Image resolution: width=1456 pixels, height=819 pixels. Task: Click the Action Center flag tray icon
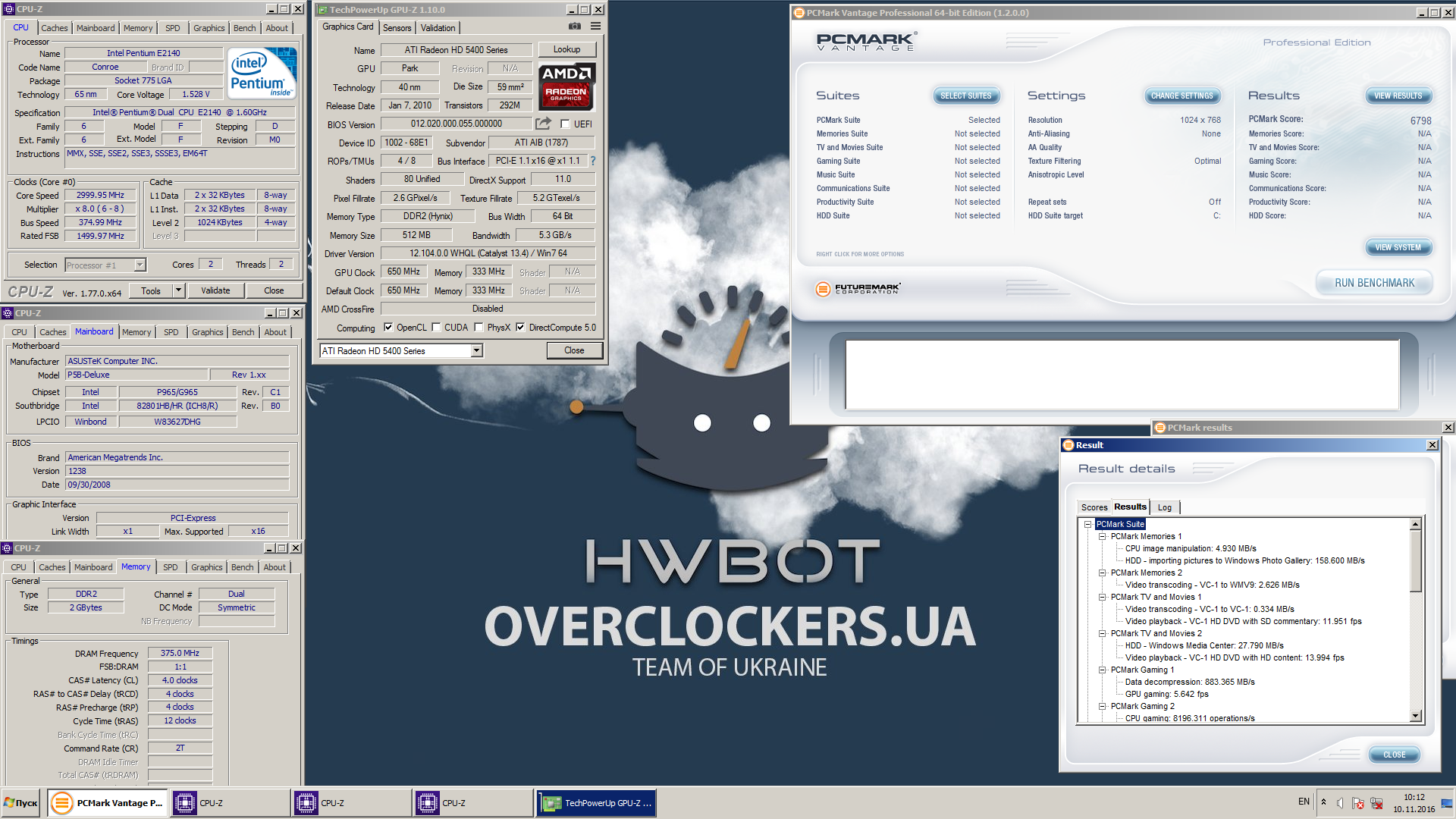coord(1358,803)
